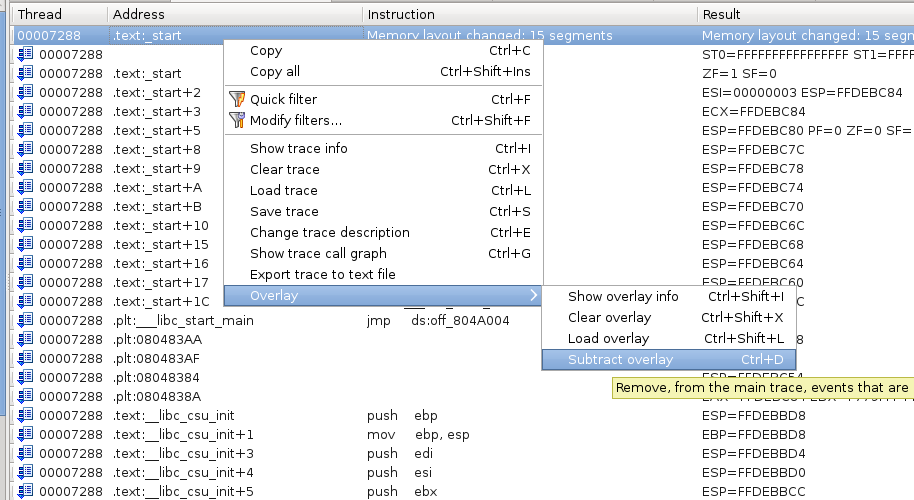Click Copy all in context menu

[275, 72]
